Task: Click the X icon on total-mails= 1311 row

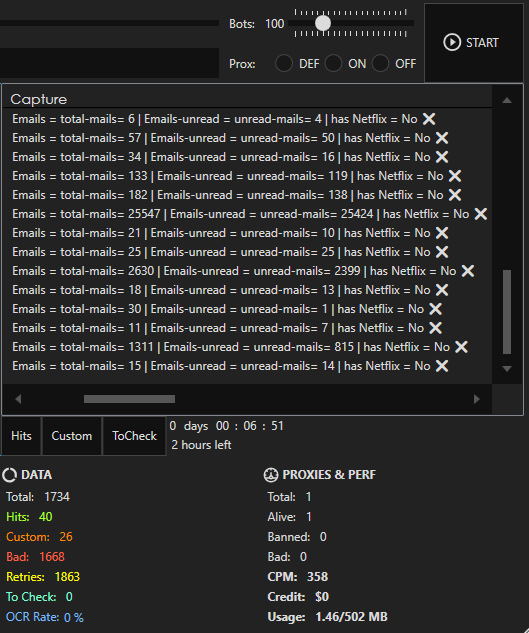Action: coord(461,347)
